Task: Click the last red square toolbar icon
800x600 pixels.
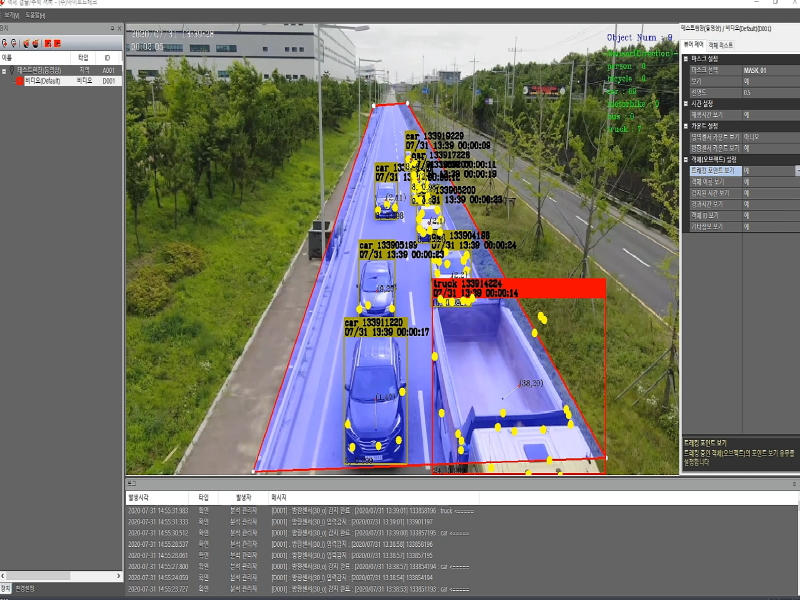Action: [x=56, y=43]
